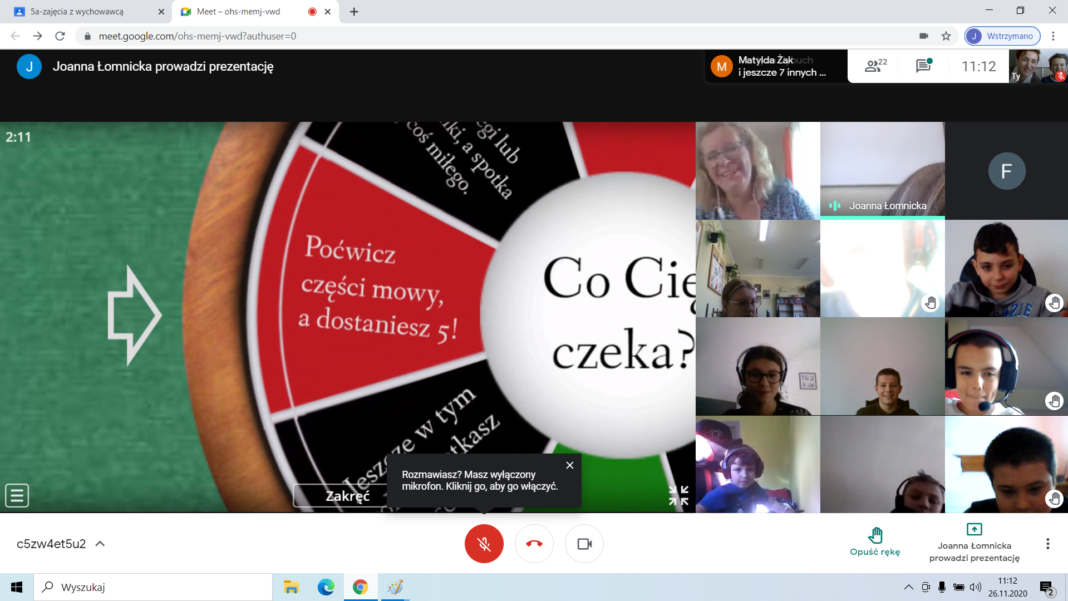Screen dimensions: 1068x601
Task: Close the Meet browser tab
Action: [x=328, y=12]
